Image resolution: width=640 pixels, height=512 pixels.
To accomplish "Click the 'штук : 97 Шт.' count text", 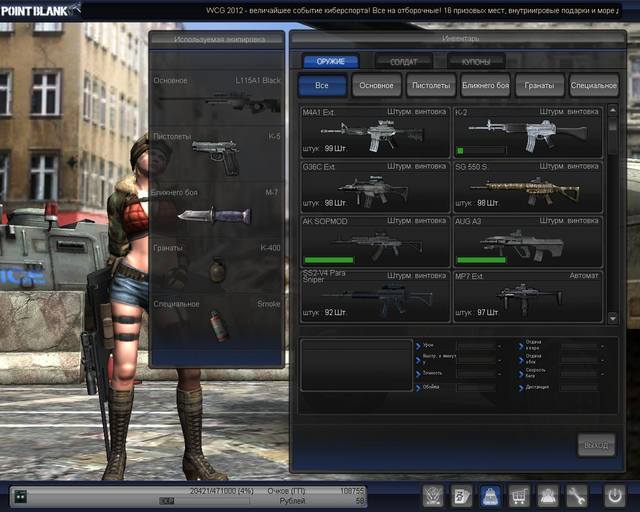I will coord(477,313).
